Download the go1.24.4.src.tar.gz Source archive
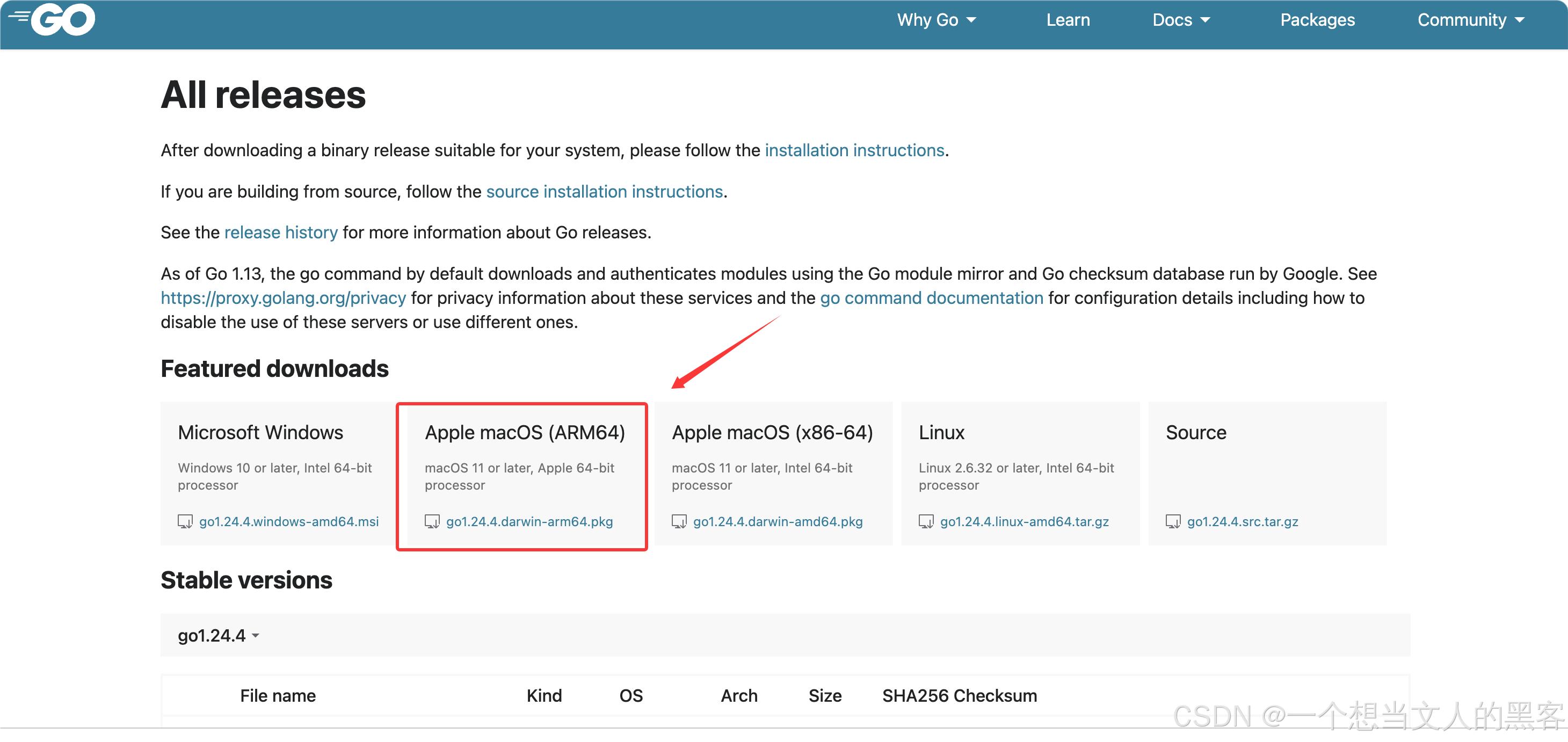The width and height of the screenshot is (1568, 742). [1243, 522]
